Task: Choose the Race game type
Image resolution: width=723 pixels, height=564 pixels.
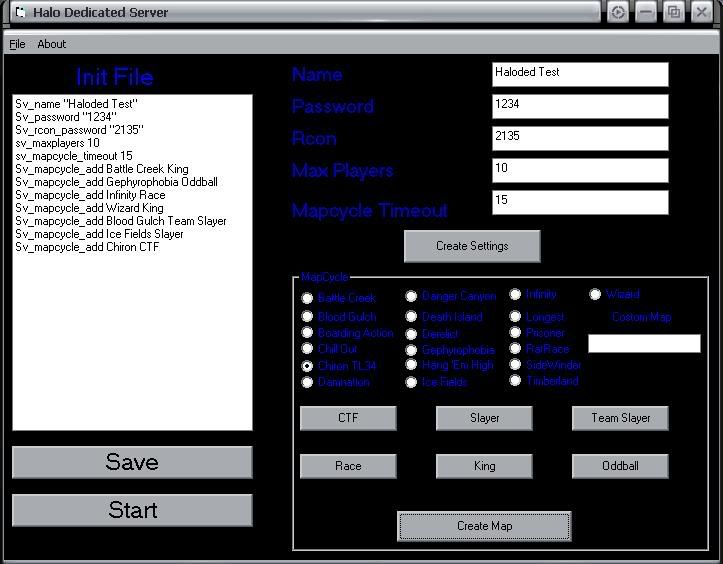Action: click(348, 466)
